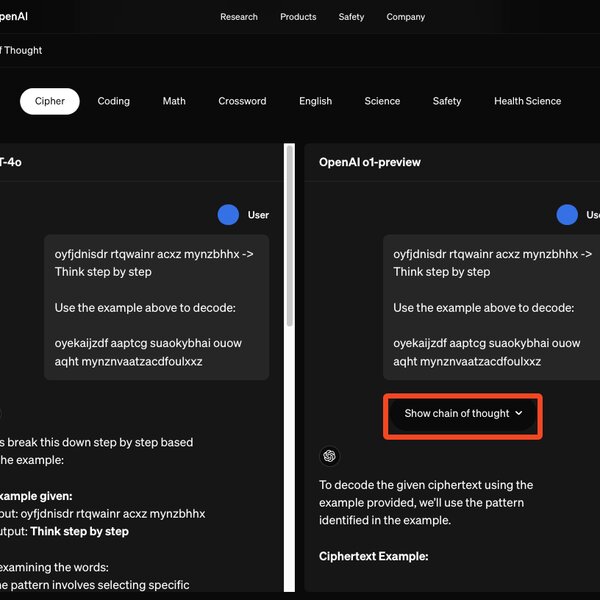Switch to the Safety example tab
Viewport: 600px width, 600px height.
coord(447,101)
